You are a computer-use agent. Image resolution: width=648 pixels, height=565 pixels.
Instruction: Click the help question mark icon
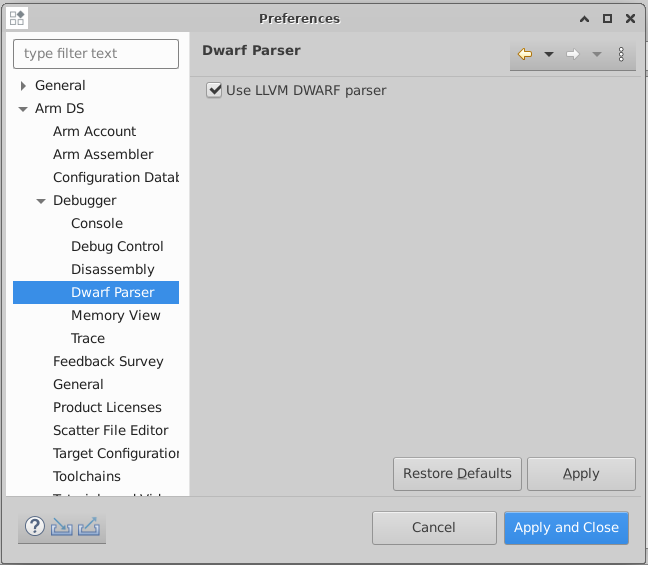pos(35,527)
